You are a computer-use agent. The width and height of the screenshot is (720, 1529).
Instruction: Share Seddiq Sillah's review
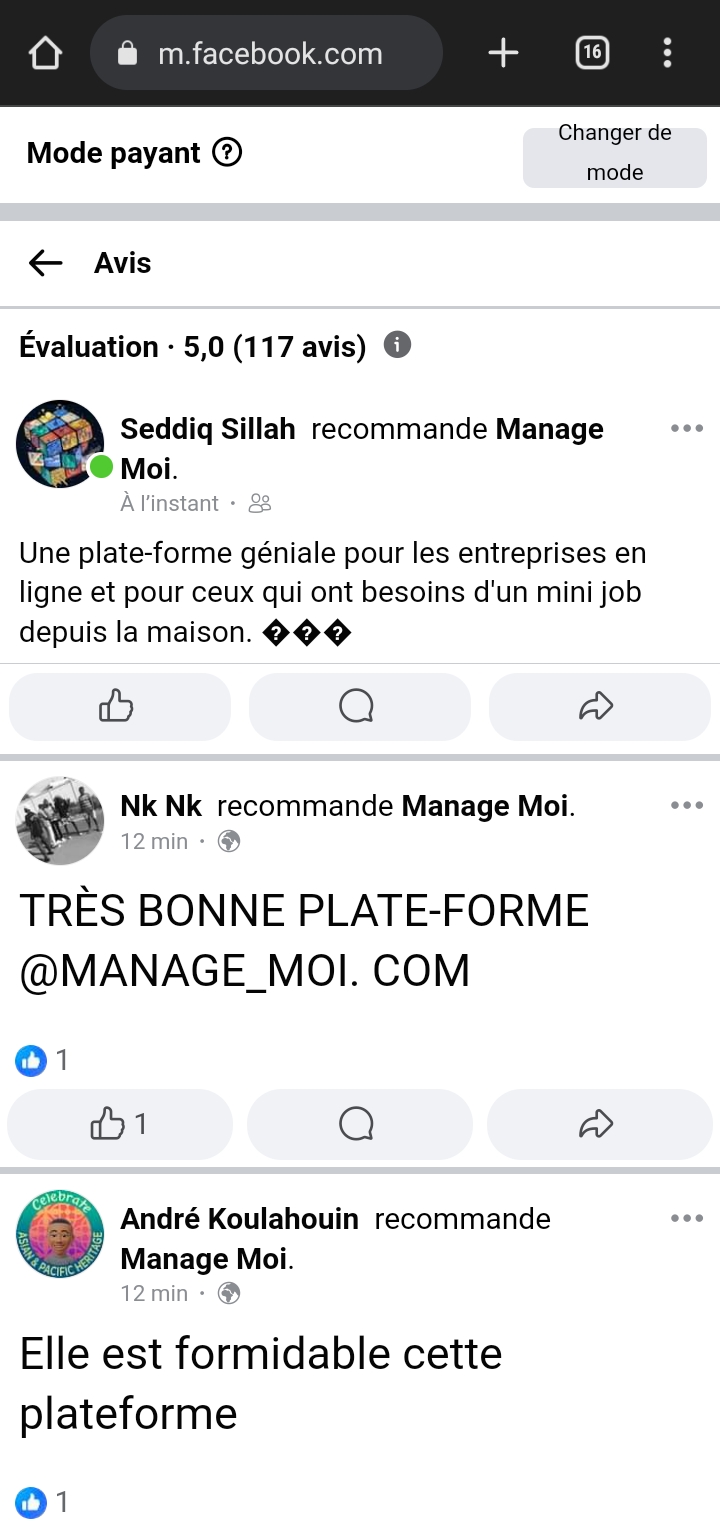click(x=597, y=707)
